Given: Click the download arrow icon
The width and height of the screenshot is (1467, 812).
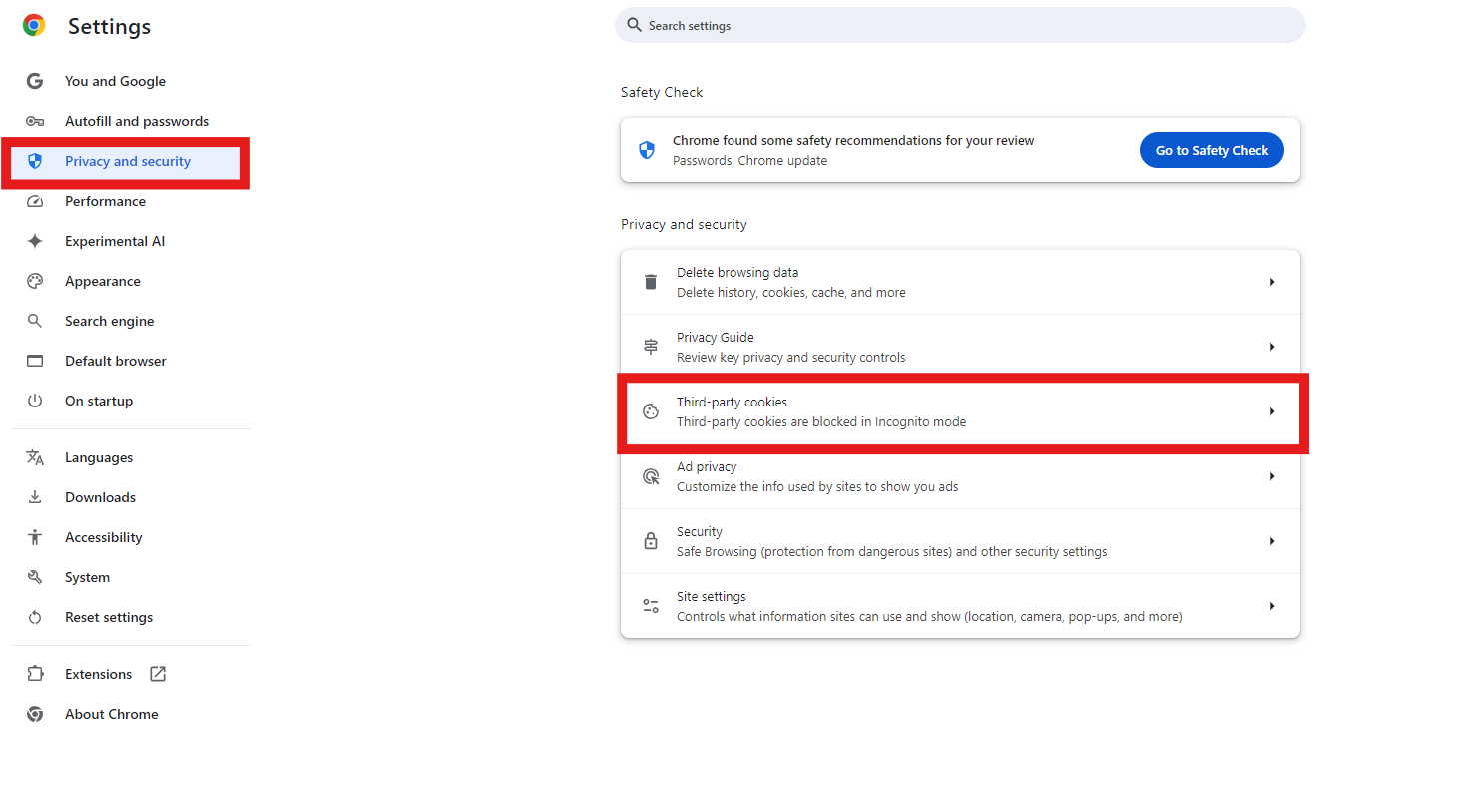Looking at the screenshot, I should (35, 497).
